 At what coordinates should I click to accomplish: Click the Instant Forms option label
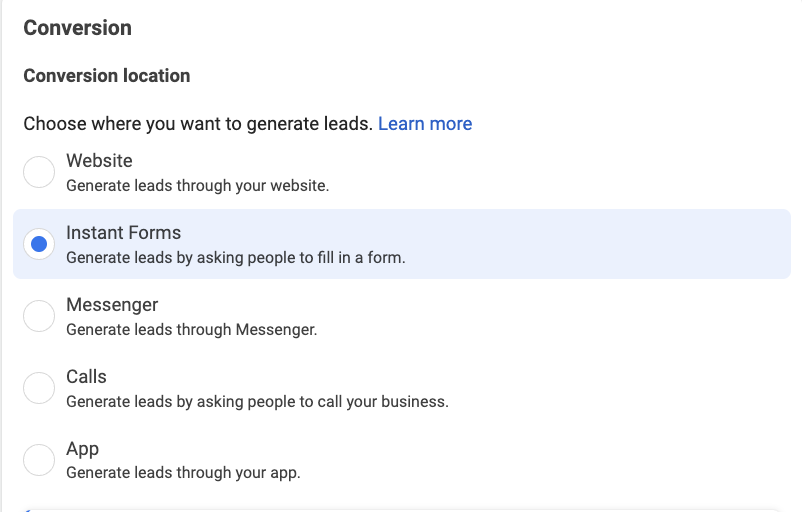(124, 233)
